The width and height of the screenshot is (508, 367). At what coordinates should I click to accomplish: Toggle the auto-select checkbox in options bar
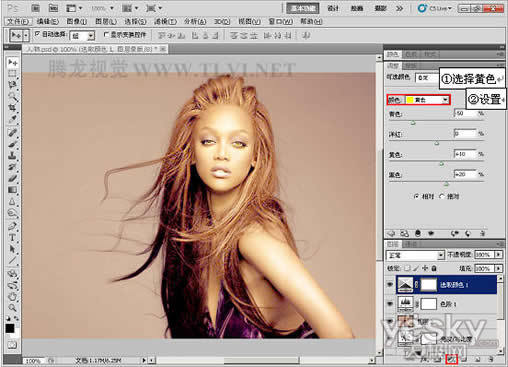click(x=38, y=34)
